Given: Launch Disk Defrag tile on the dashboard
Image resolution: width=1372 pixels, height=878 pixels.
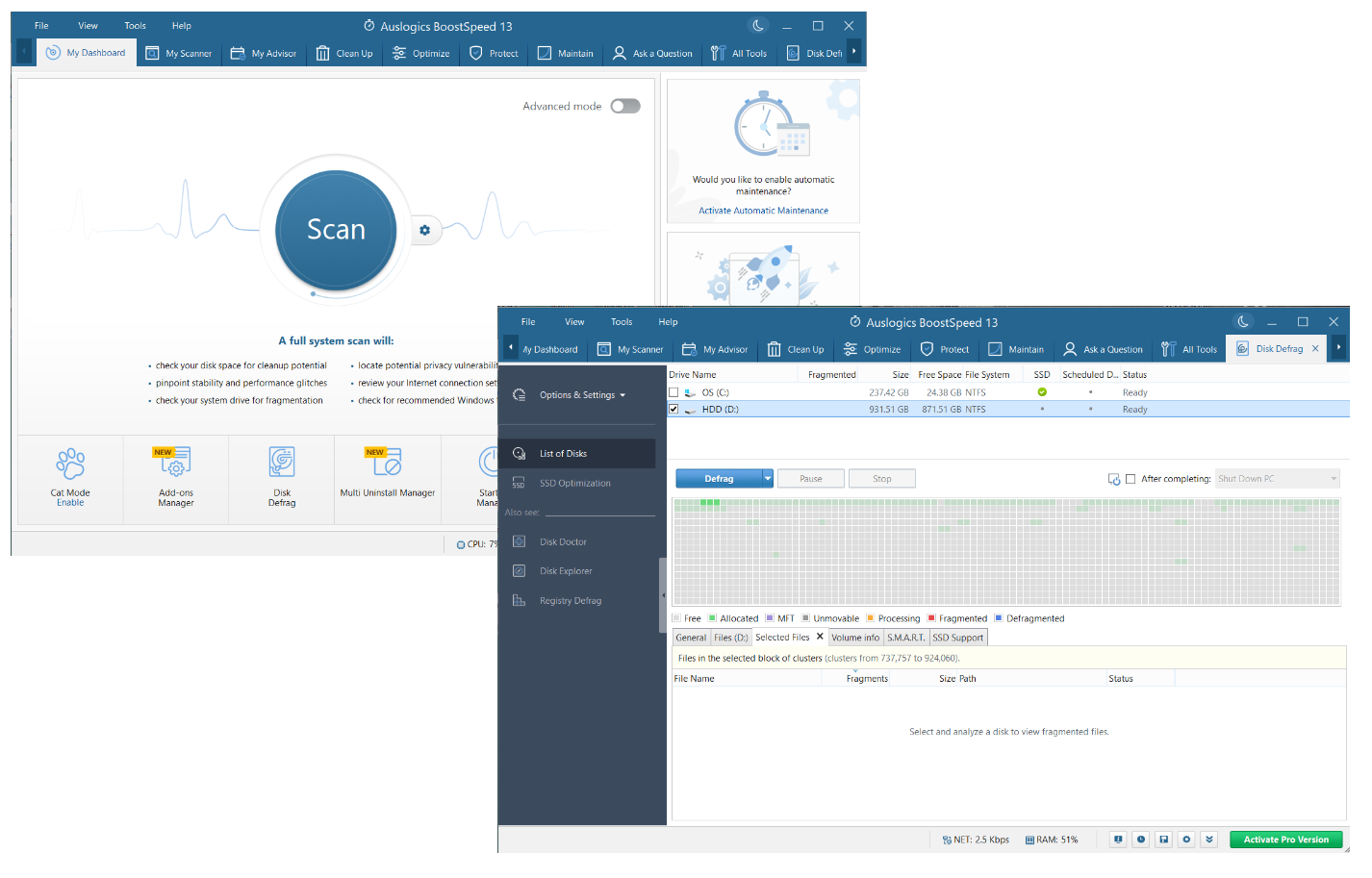Looking at the screenshot, I should click(x=282, y=477).
